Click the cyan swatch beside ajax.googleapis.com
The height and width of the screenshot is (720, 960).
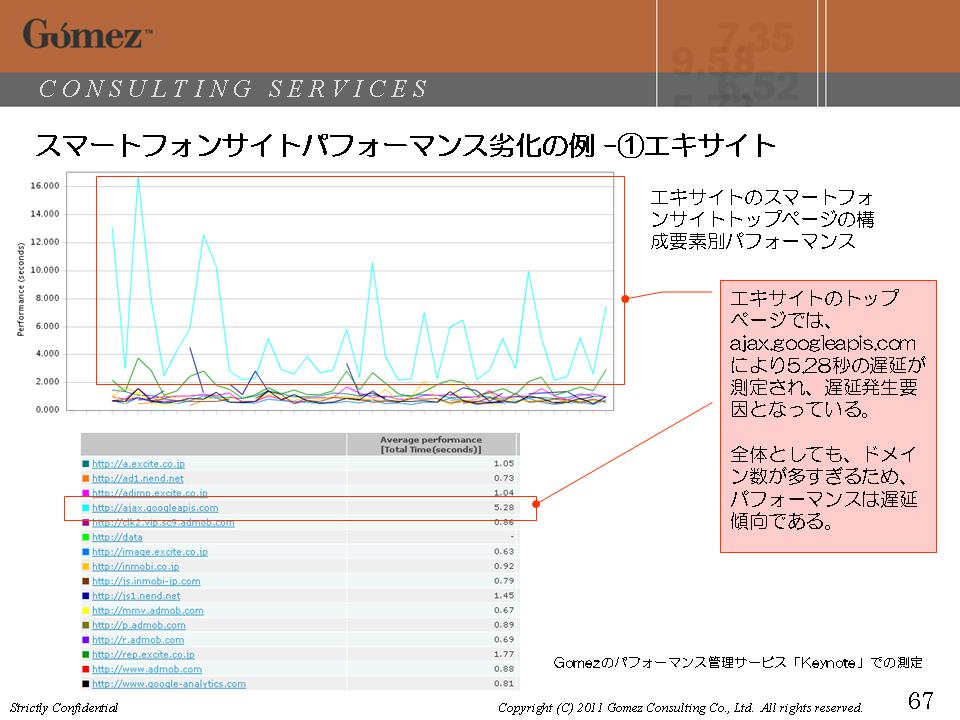pyautogui.click(x=86, y=508)
